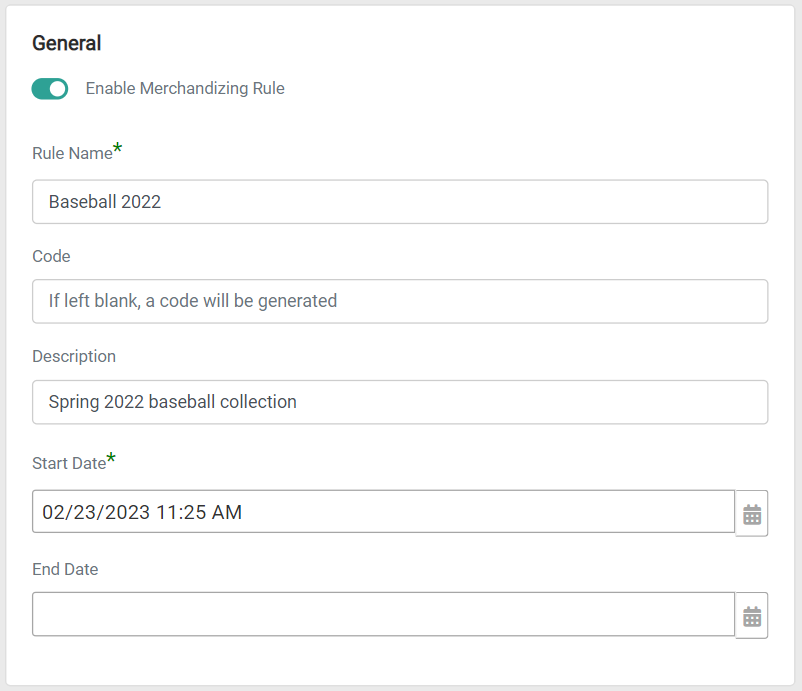The image size is (802, 691).
Task: Click the Rule Name field containing Baseball 2022
Action: pos(400,201)
